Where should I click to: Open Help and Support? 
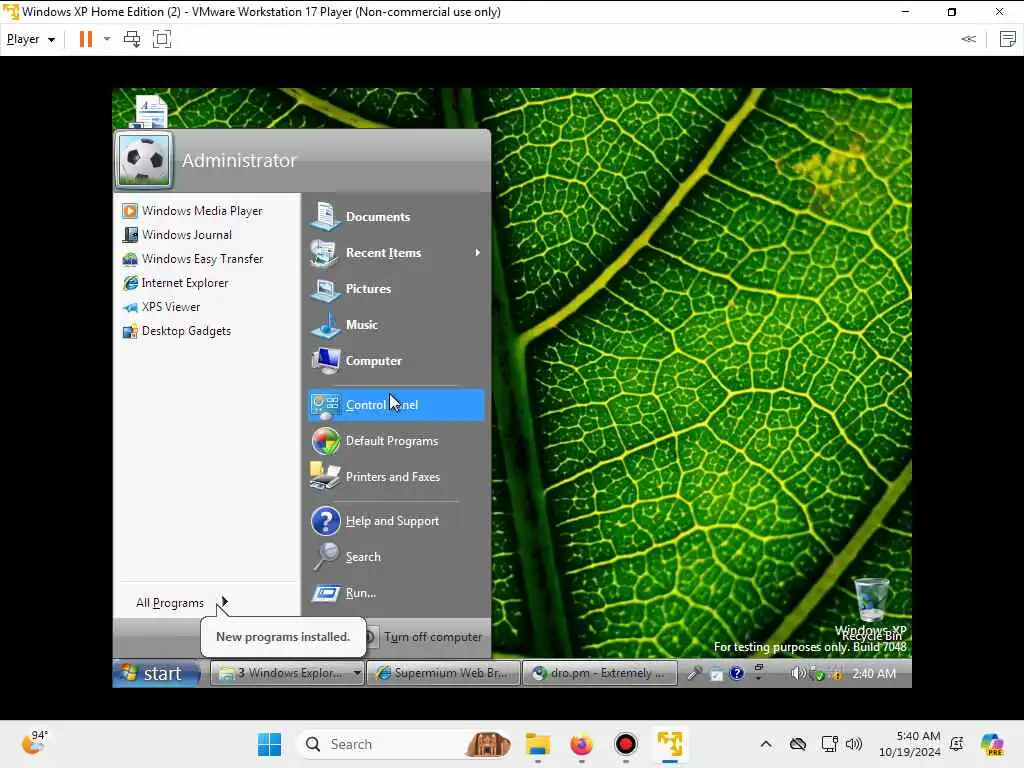(x=396, y=521)
